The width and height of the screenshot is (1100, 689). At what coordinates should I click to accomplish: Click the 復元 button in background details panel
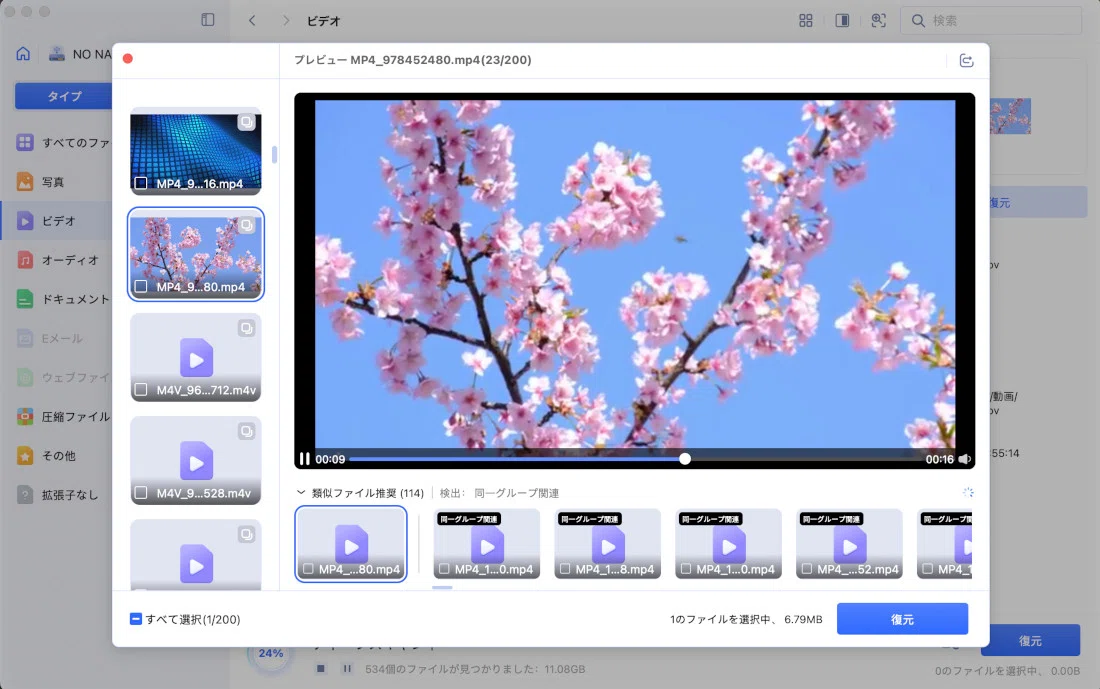(1038, 203)
